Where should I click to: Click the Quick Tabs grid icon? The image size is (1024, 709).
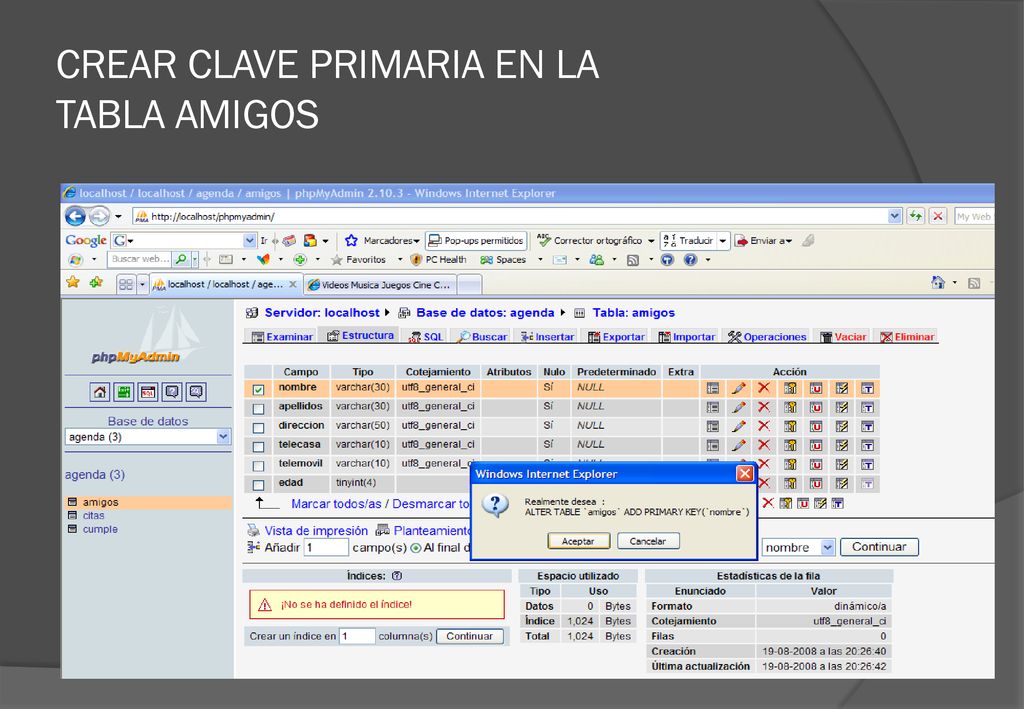125,285
